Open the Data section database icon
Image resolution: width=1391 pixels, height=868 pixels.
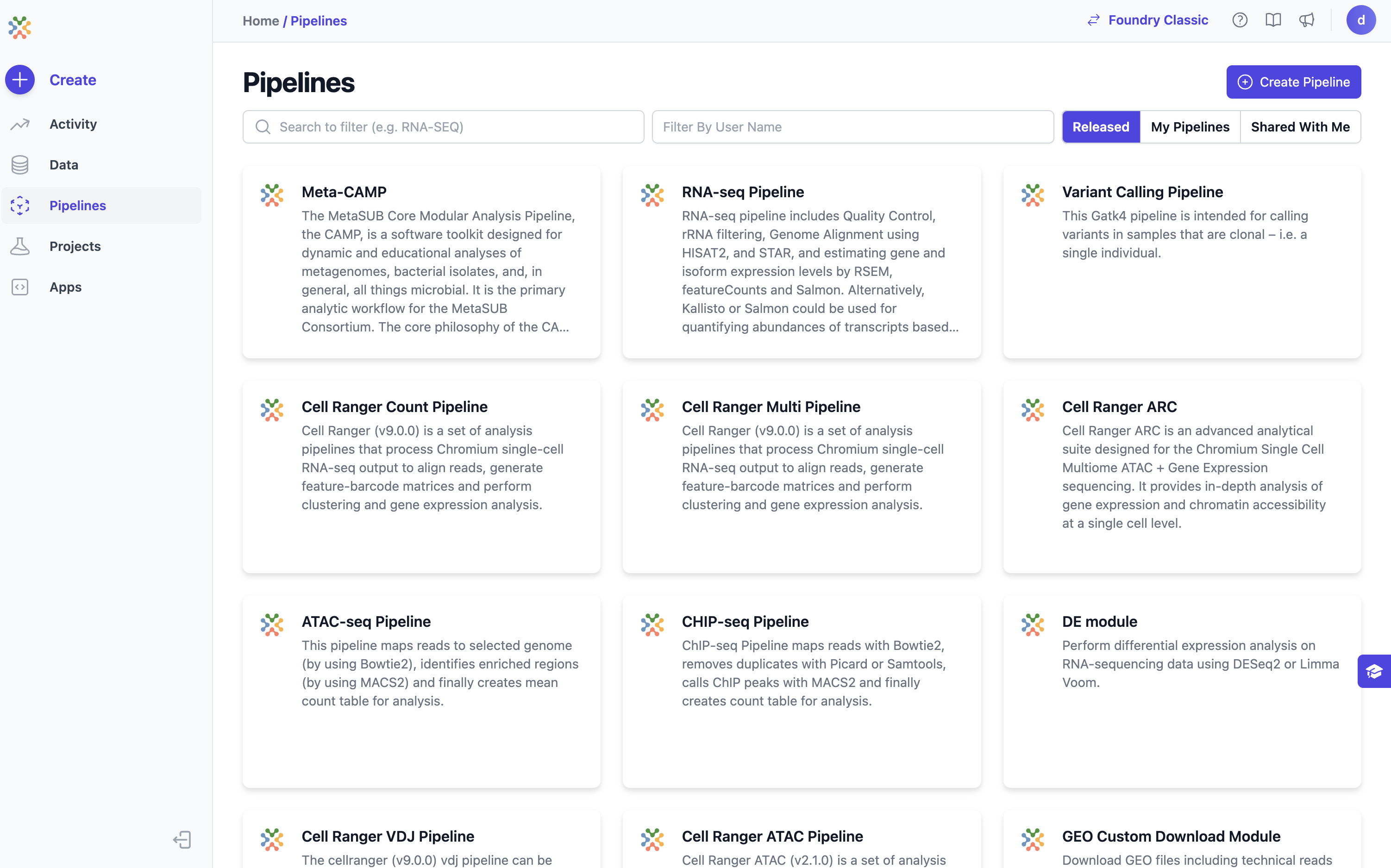pos(20,165)
